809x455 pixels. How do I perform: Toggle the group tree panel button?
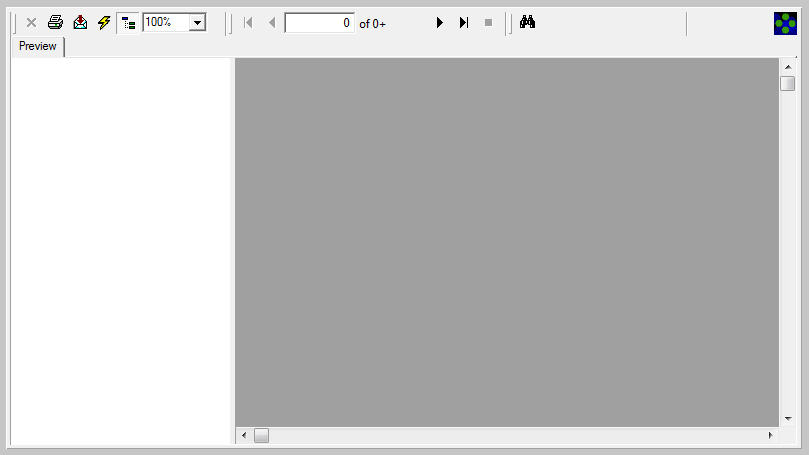128,23
